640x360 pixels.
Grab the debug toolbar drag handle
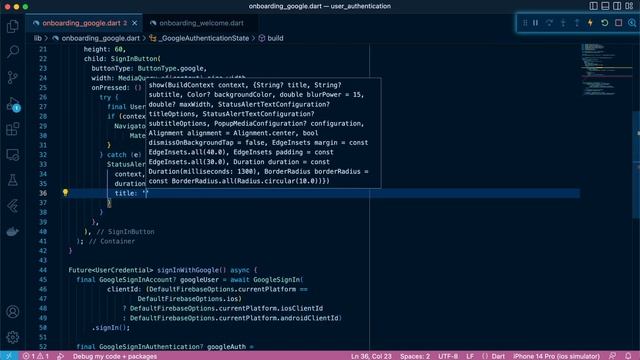pyautogui.click(x=525, y=23)
